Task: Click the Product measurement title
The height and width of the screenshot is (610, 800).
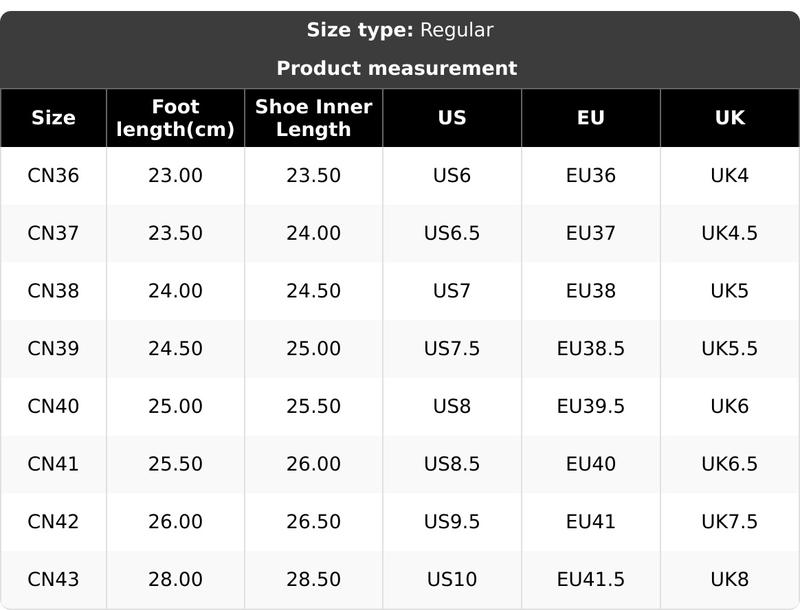Action: [x=397, y=68]
